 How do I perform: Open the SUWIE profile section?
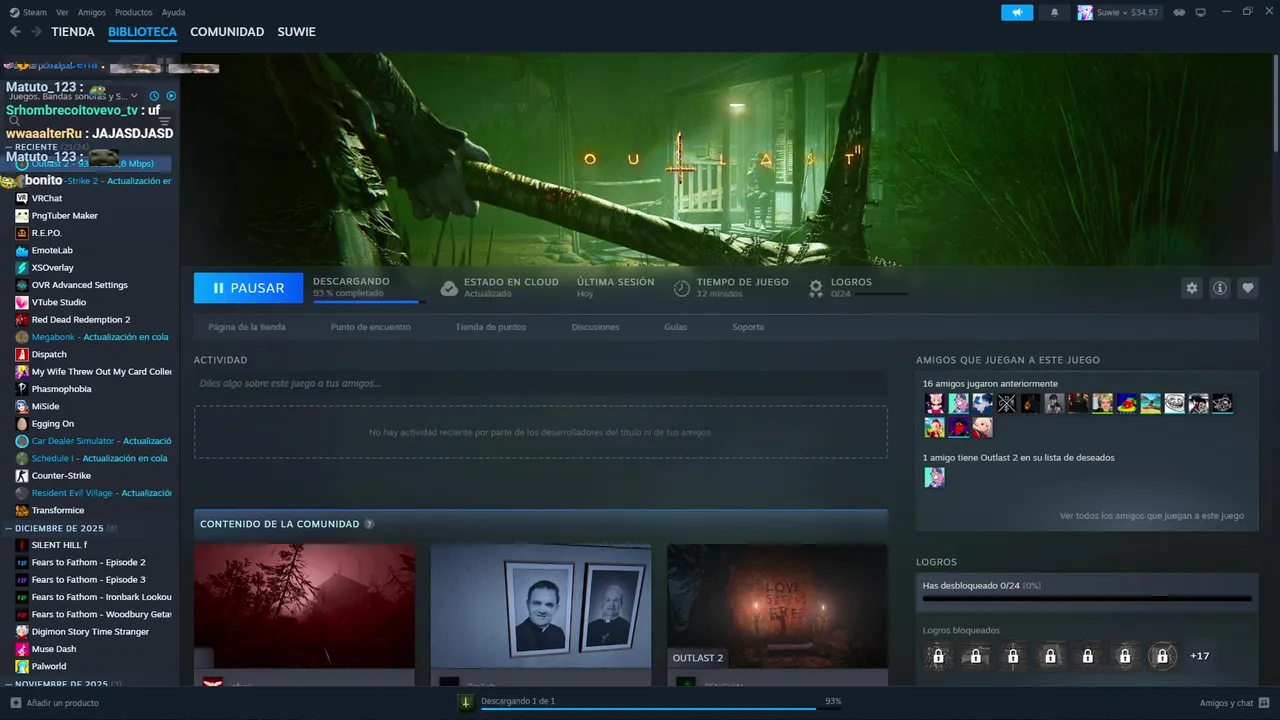point(296,32)
